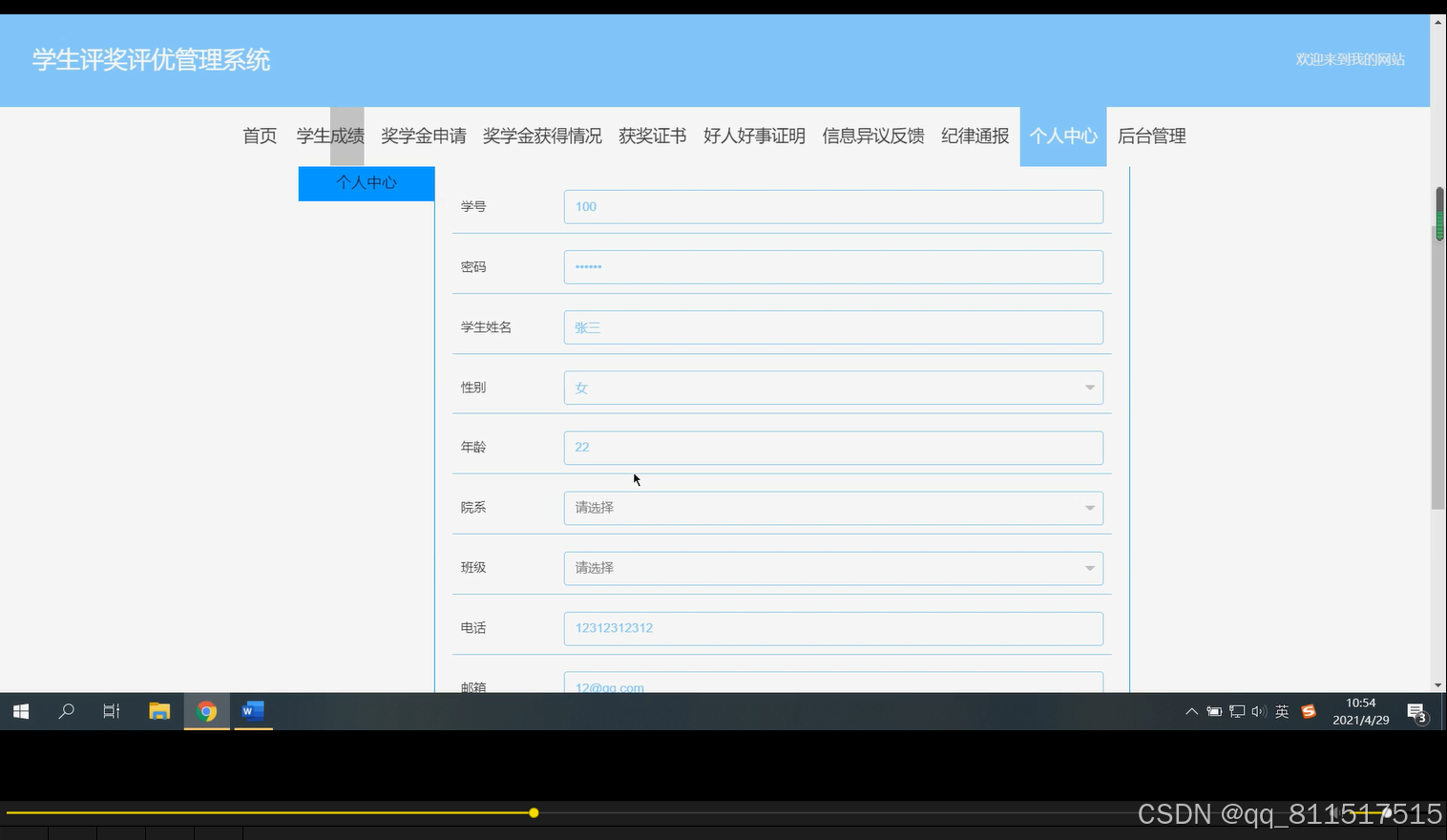Click the Sogou input method tray icon
Viewport: 1447px width, 840px height.
(1309, 711)
